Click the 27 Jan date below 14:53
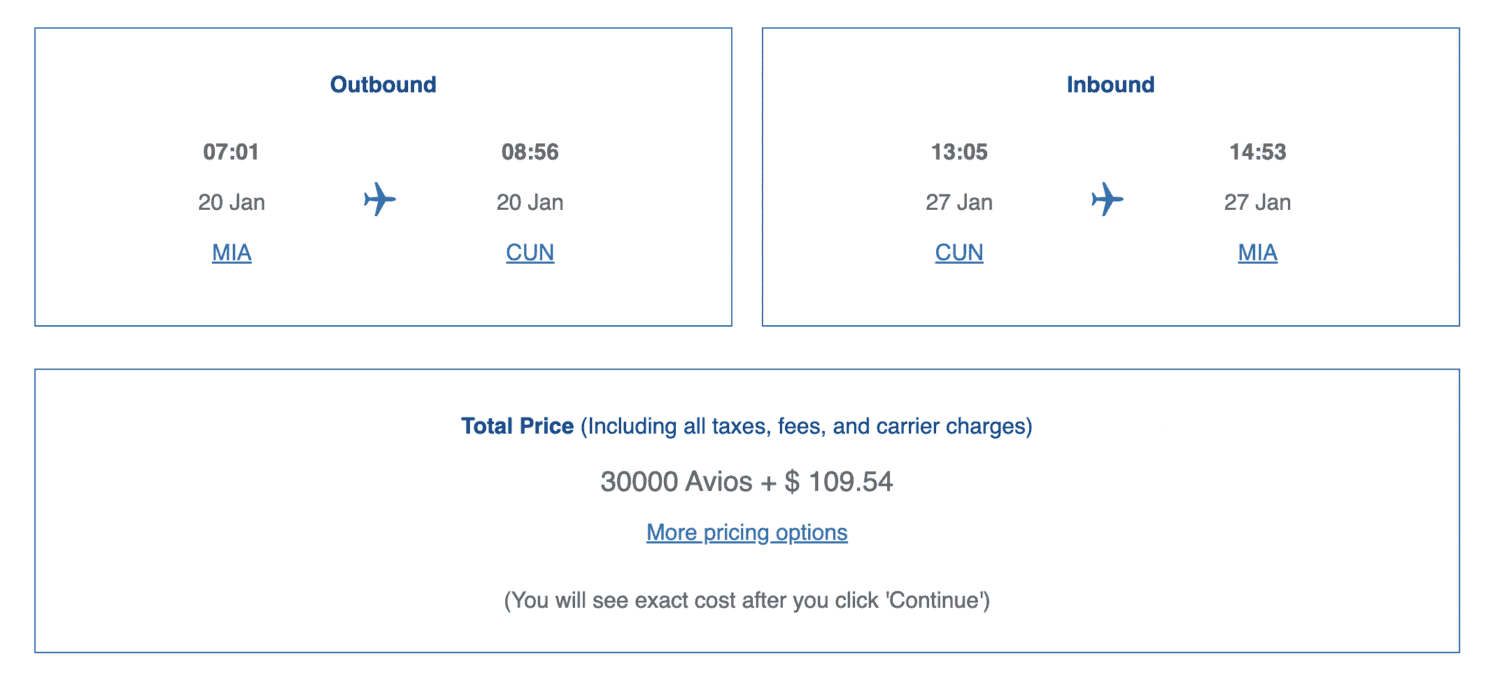The width and height of the screenshot is (1500, 684). [1257, 202]
